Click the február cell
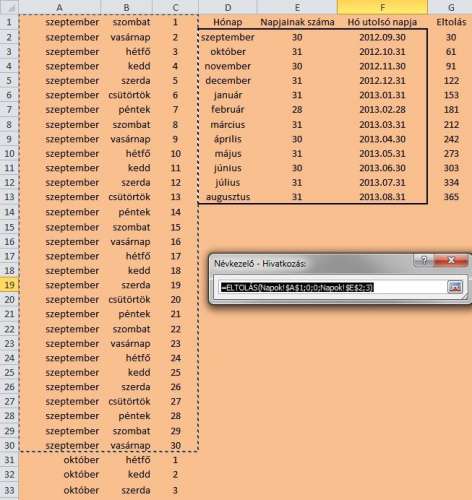Image resolution: width=472 pixels, height=500 pixels. 228,109
